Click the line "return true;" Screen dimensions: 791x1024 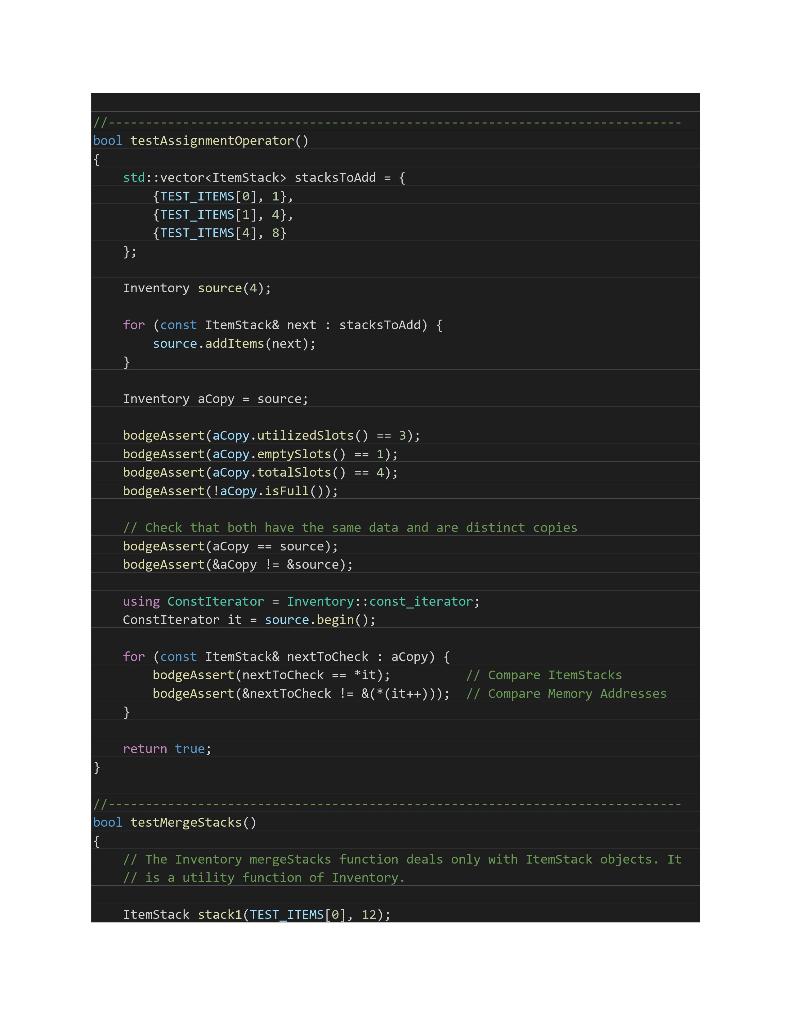pos(167,748)
